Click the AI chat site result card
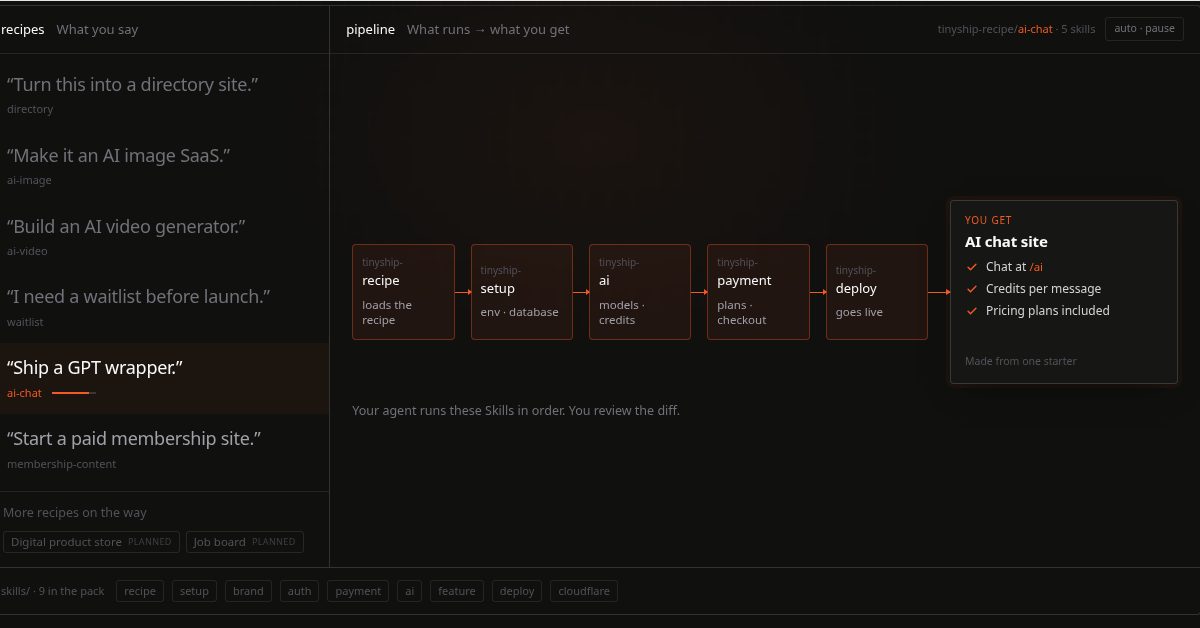The height and width of the screenshot is (628, 1200). pyautogui.click(x=1064, y=292)
